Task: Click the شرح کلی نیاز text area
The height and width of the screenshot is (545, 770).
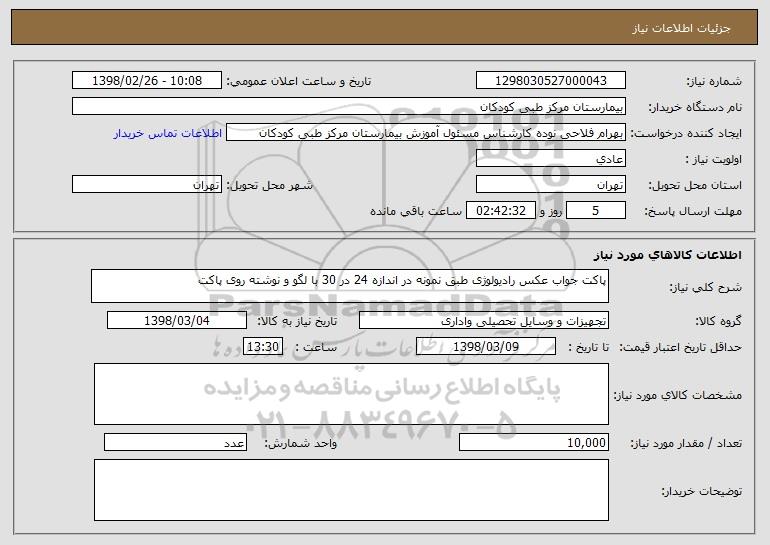Action: (350, 286)
